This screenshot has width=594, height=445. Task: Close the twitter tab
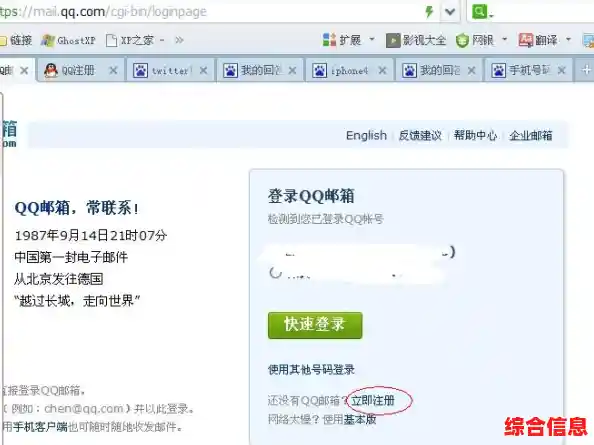tap(203, 70)
